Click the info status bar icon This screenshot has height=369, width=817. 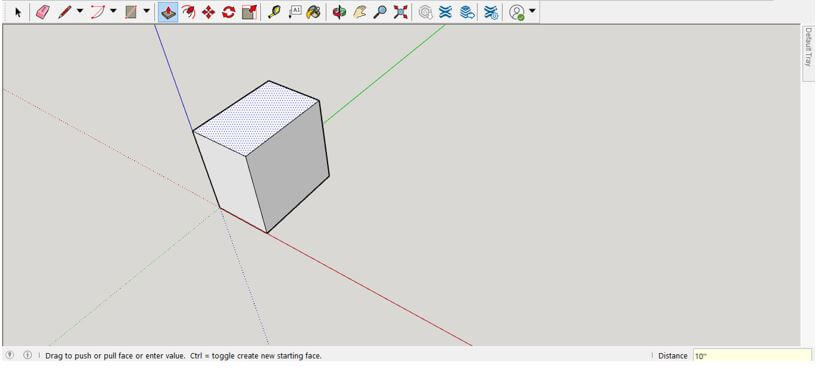coord(28,355)
